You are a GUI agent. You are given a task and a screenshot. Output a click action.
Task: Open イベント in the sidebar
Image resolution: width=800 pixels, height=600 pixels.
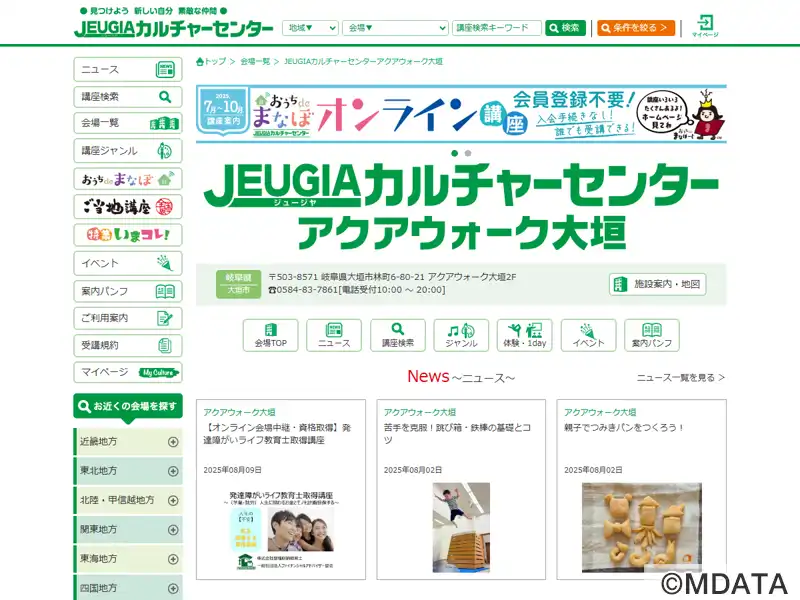tap(128, 263)
